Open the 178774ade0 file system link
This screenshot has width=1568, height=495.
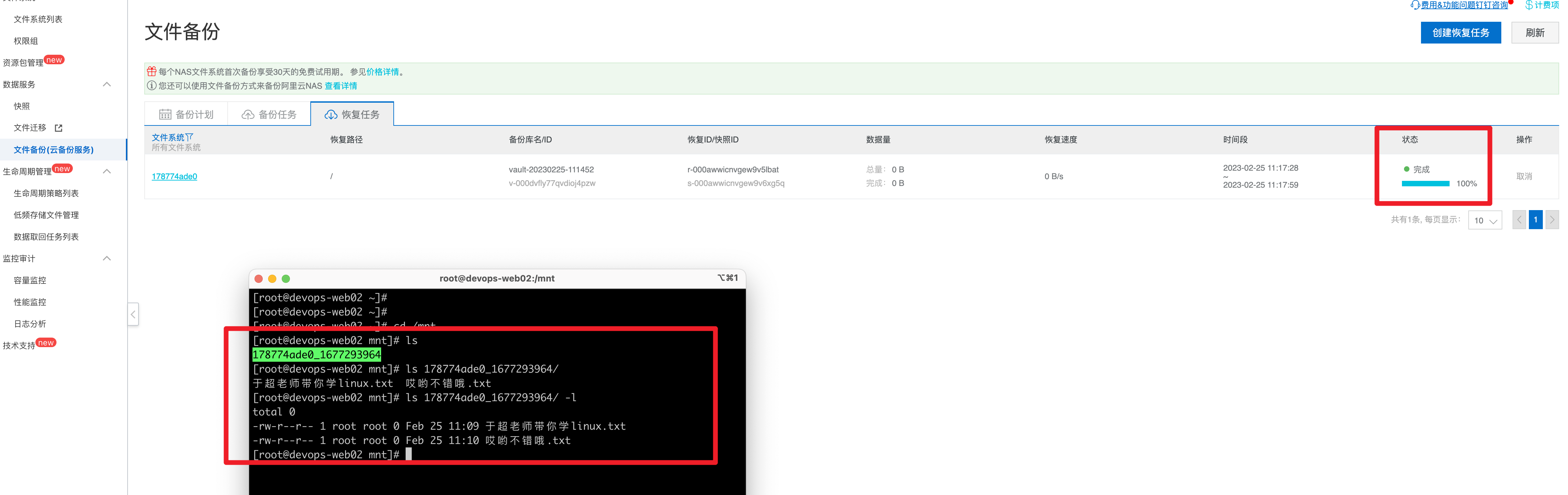pos(174,176)
